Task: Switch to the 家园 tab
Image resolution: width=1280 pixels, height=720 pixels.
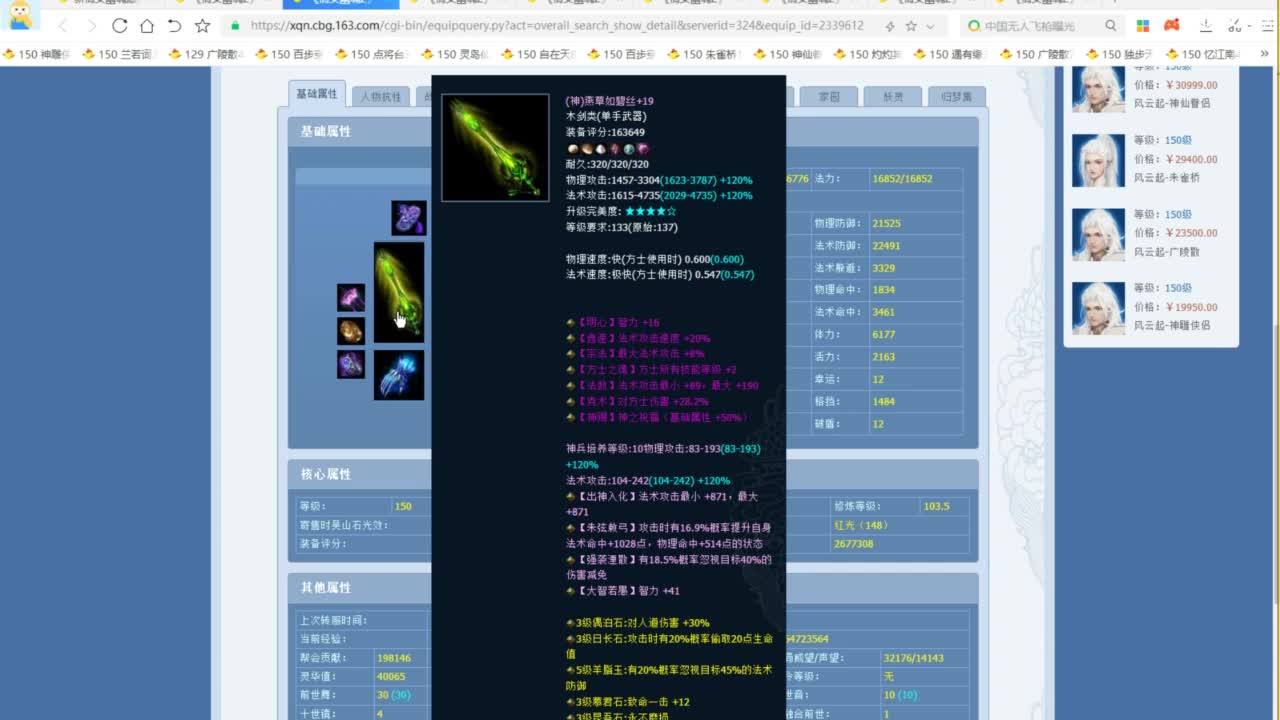Action: (829, 97)
